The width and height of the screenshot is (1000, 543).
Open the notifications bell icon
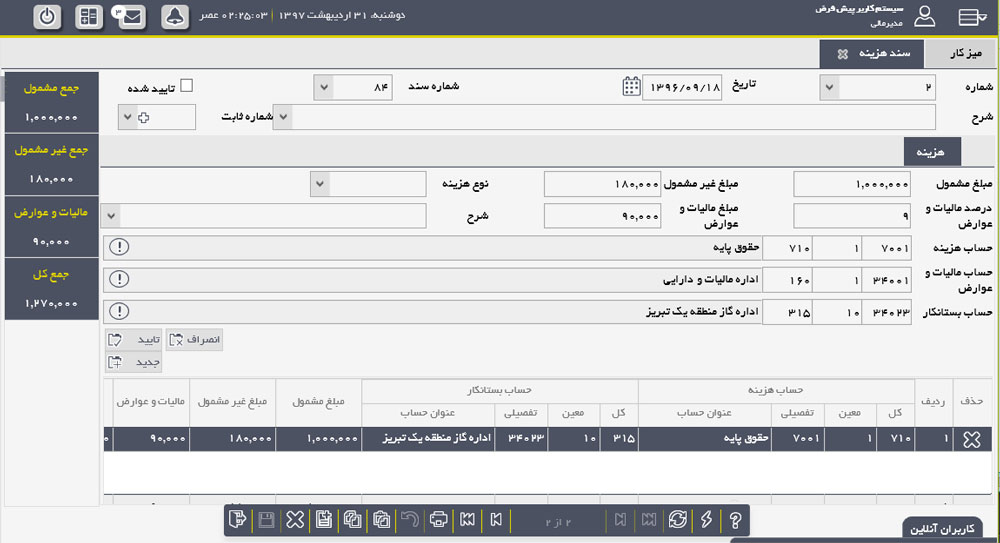[x=175, y=17]
